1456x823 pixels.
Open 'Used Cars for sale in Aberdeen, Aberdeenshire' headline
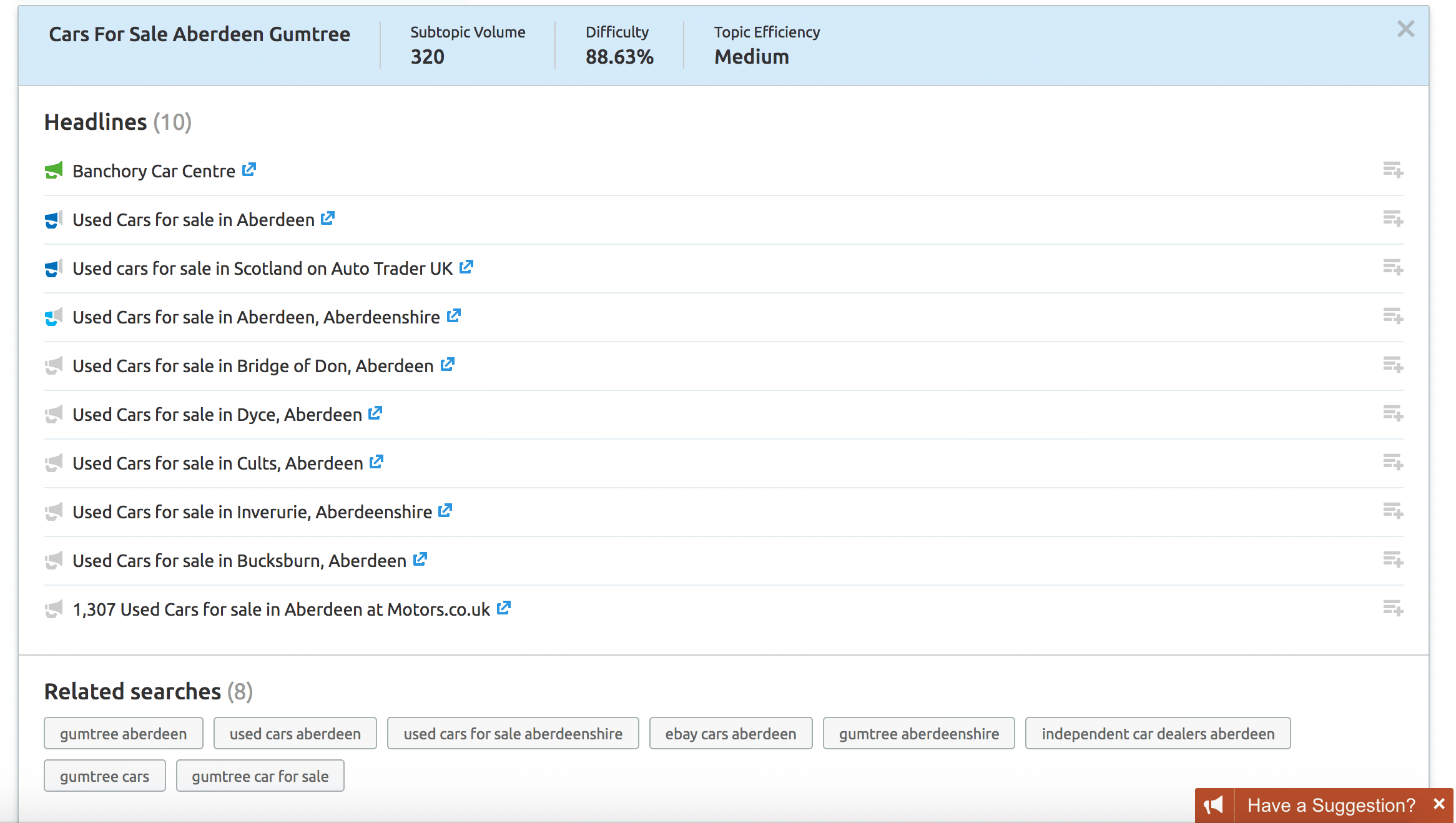tap(256, 317)
